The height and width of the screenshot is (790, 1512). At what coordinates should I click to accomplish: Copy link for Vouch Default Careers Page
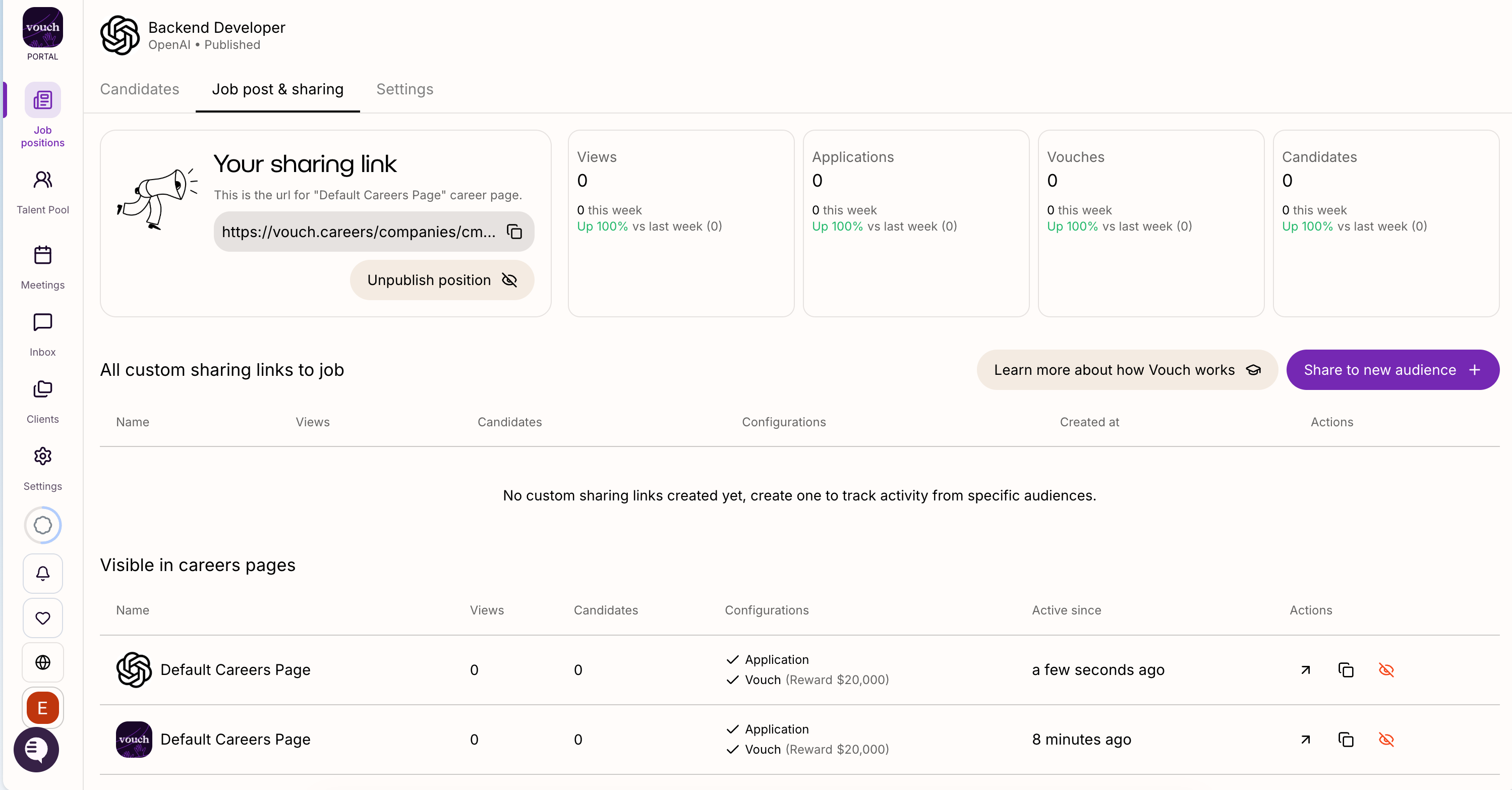pos(1345,740)
